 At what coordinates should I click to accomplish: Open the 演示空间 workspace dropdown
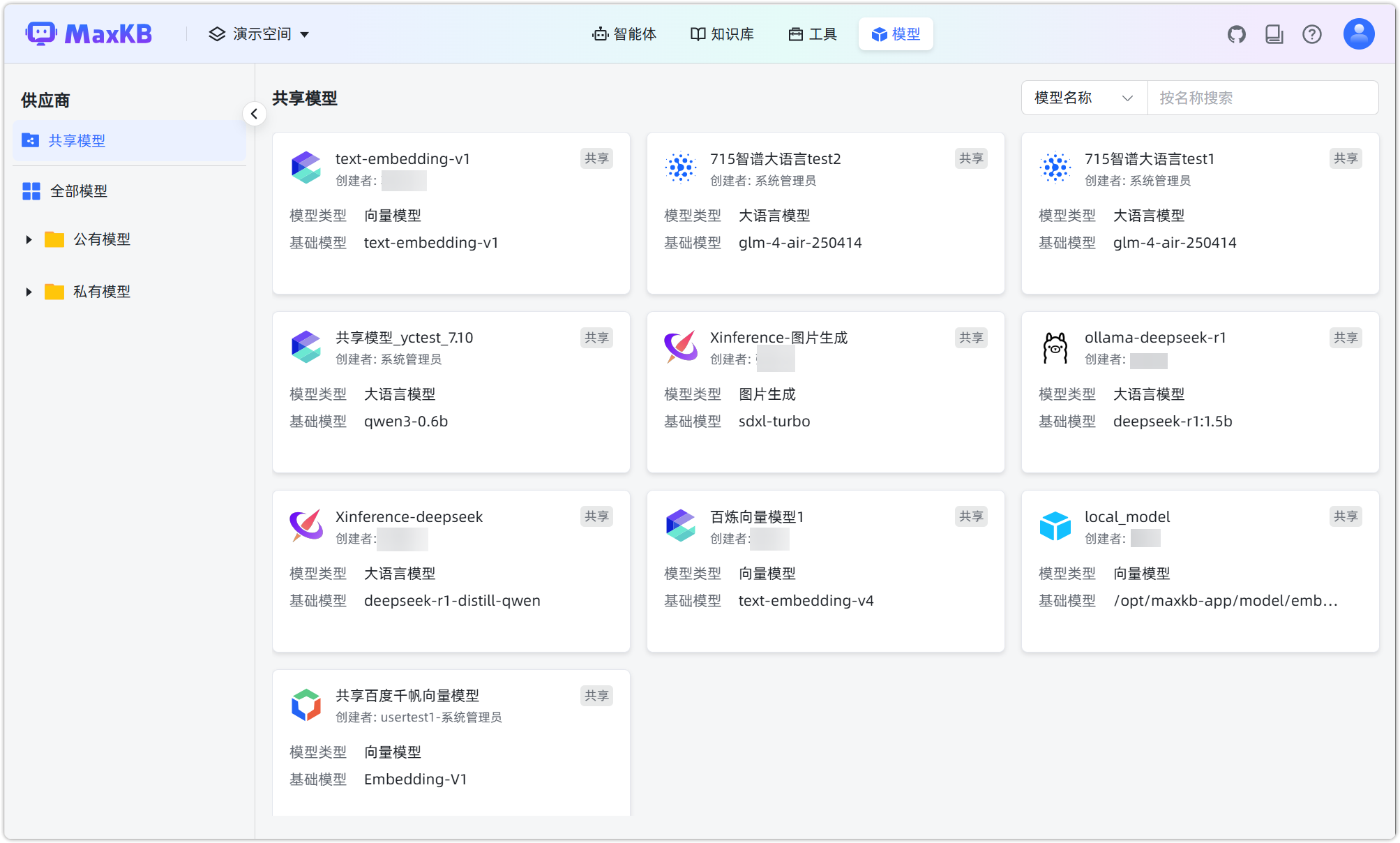pyautogui.click(x=258, y=33)
